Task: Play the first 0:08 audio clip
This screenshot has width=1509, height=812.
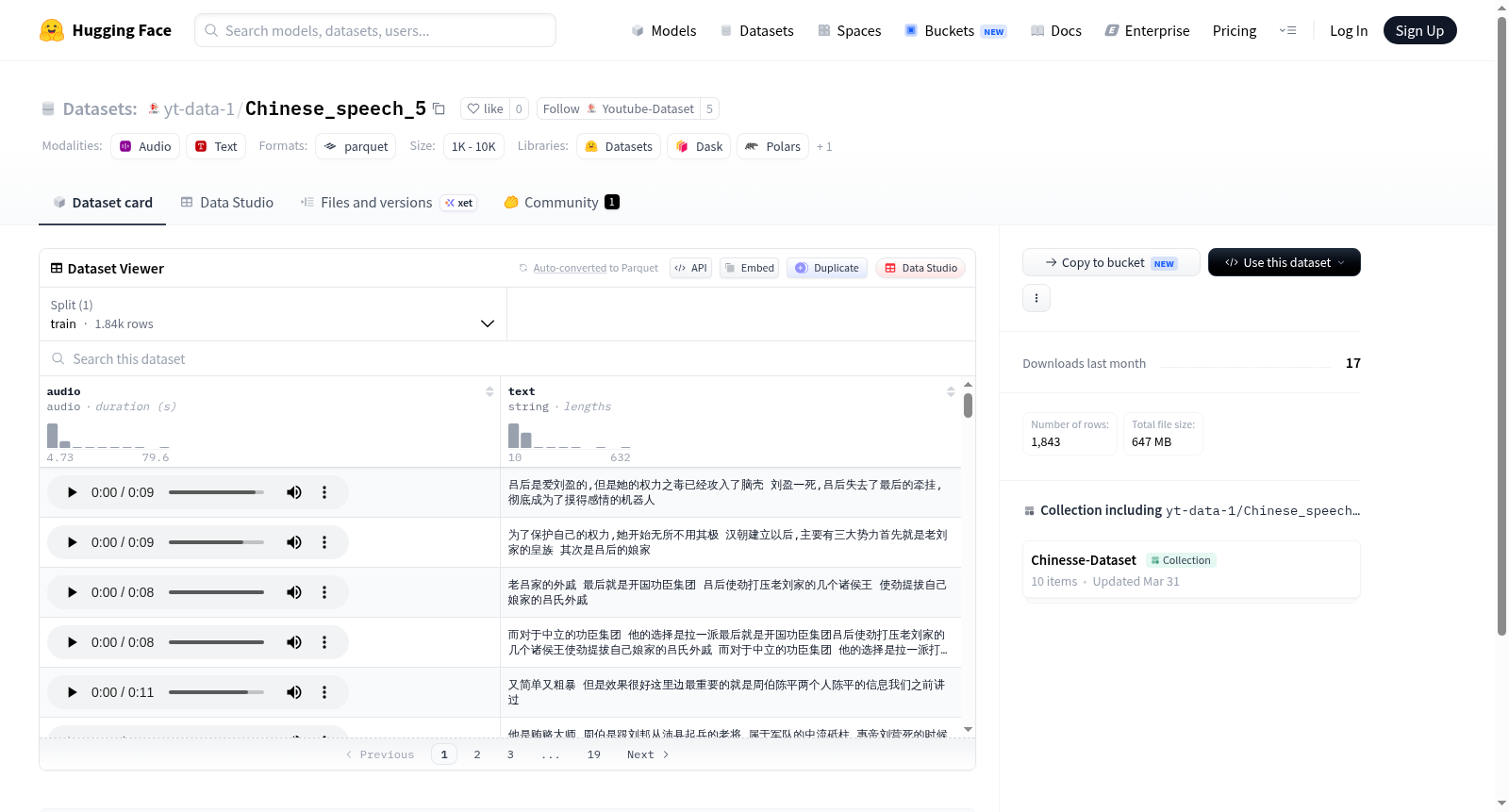Action: [72, 592]
